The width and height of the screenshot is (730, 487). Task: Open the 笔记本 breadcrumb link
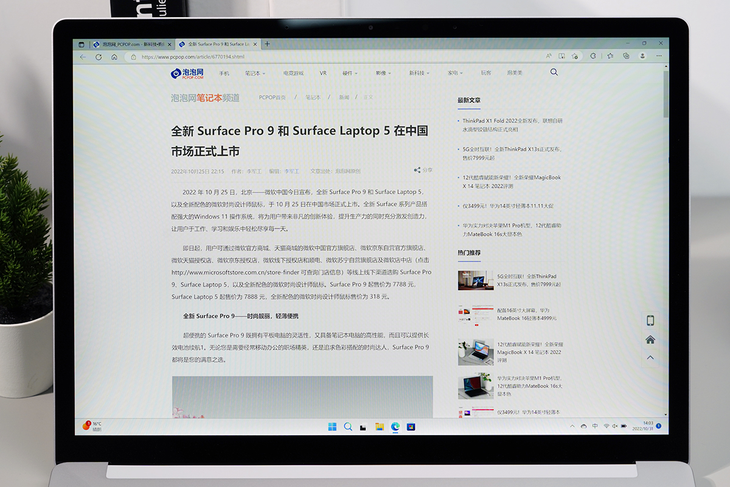[x=312, y=97]
